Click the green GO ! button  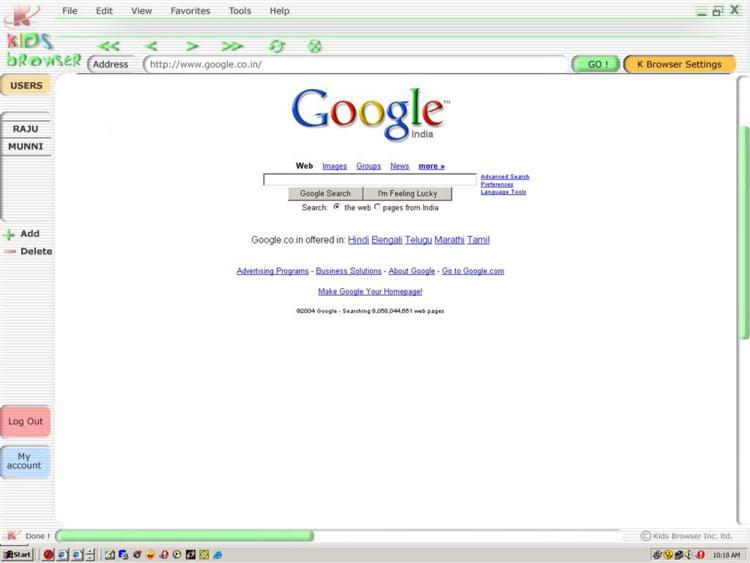[596, 64]
